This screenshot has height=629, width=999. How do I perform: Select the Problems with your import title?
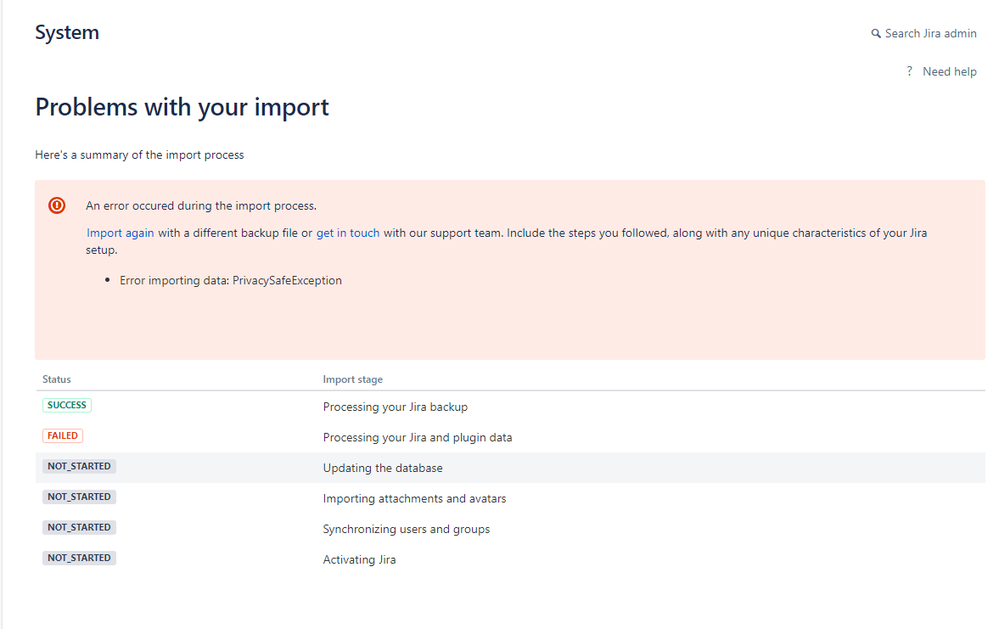coord(182,107)
